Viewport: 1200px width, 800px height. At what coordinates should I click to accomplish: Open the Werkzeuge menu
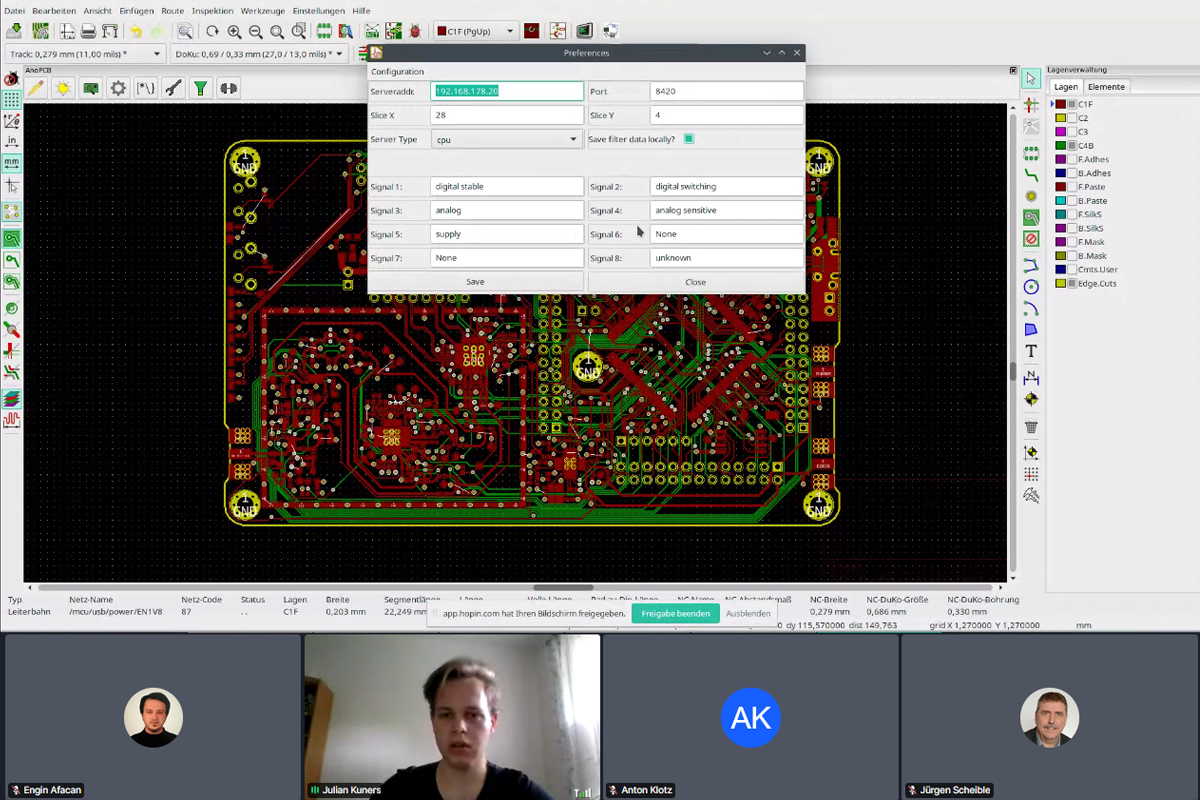[x=262, y=11]
